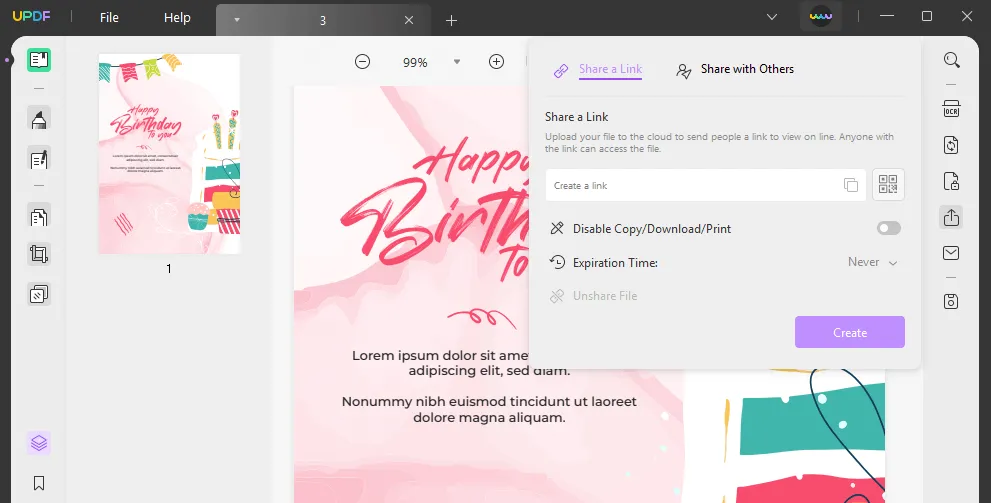This screenshot has width=991, height=503.
Task: Expand the Expiration Time Never dropdown
Action: click(873, 262)
